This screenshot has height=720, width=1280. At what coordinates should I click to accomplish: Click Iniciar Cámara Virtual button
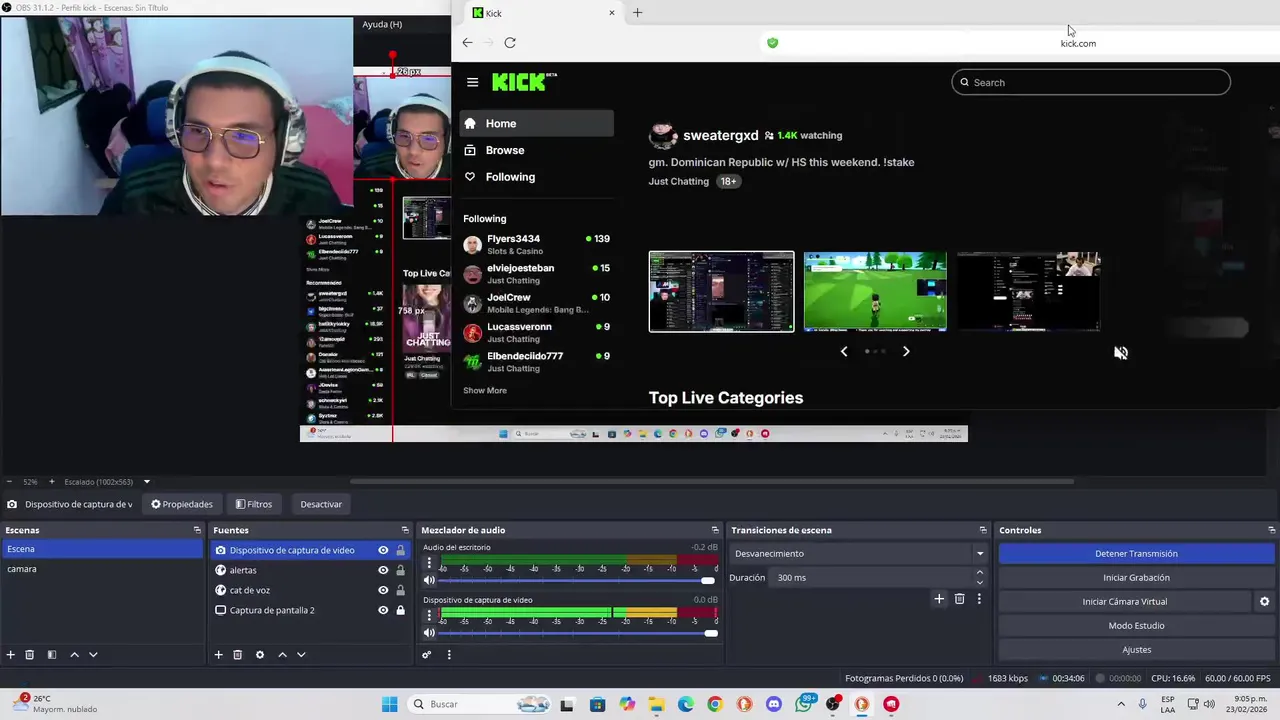(x=1125, y=602)
